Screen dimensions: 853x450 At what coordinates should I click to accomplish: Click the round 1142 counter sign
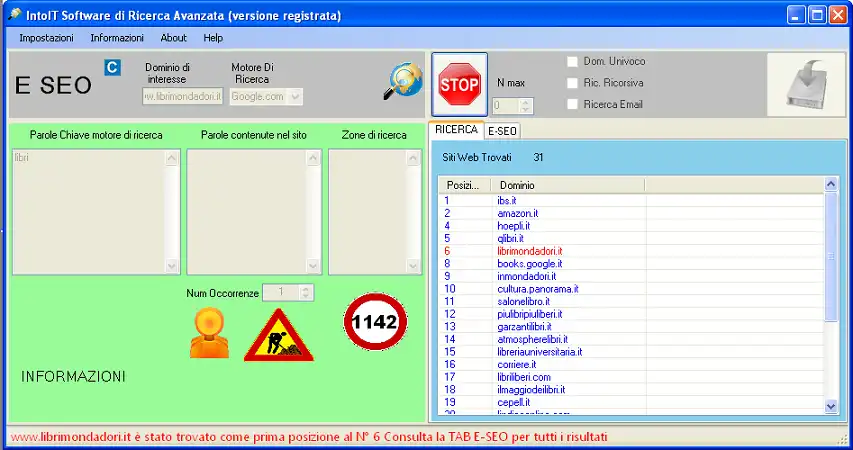(375, 322)
